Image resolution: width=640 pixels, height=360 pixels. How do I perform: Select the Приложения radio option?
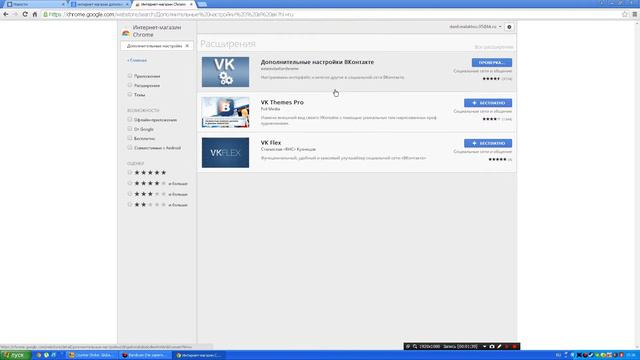click(130, 76)
